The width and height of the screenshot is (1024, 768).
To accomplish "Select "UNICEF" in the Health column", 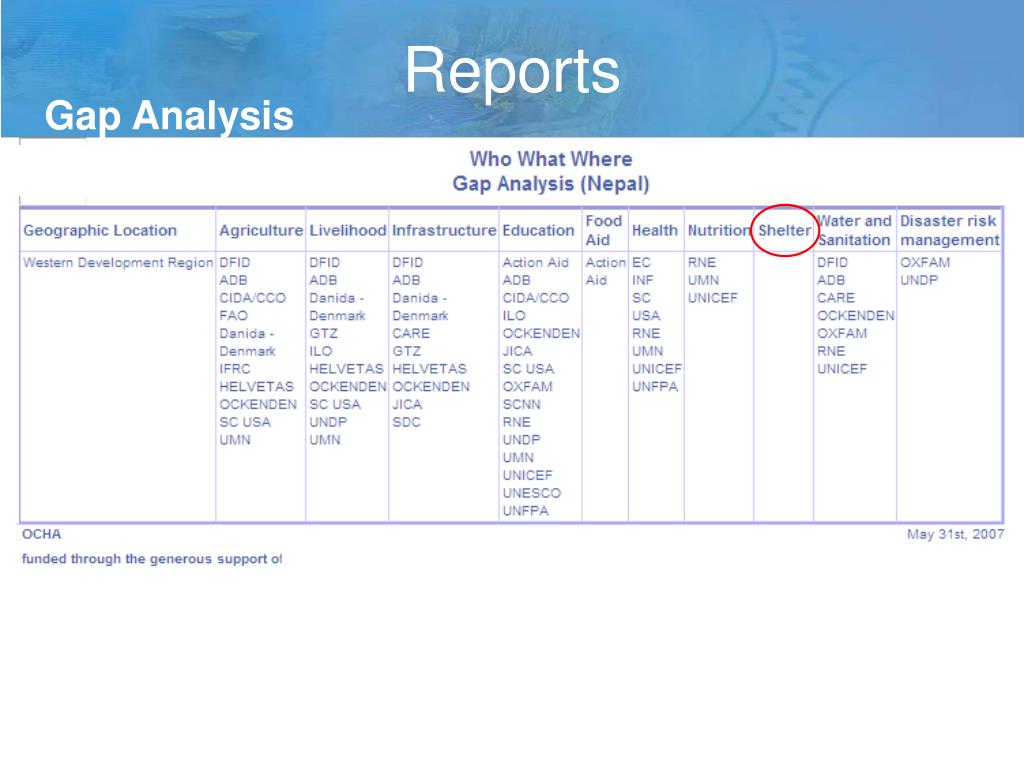I will pyautogui.click(x=656, y=369).
